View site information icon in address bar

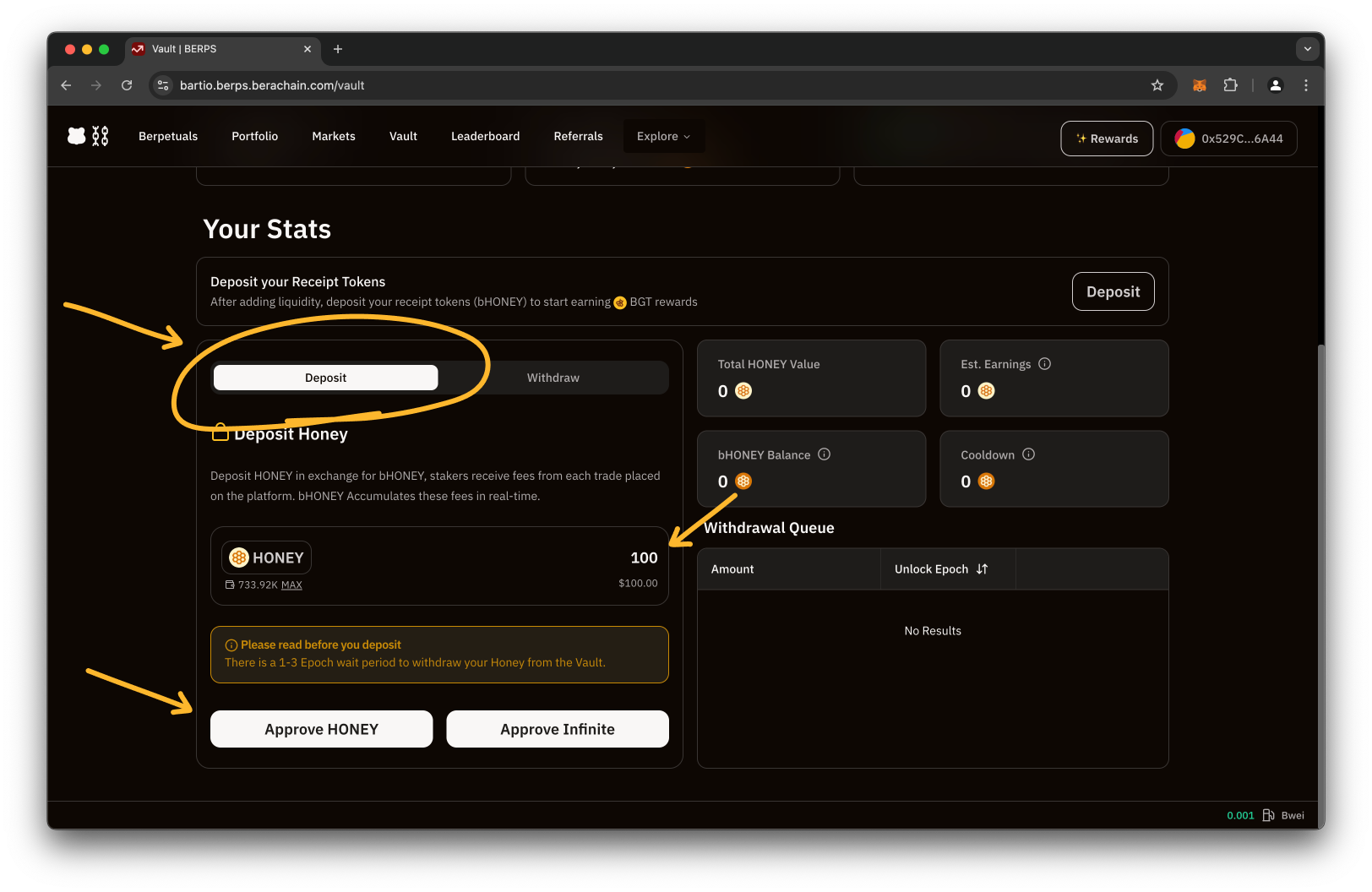[164, 85]
